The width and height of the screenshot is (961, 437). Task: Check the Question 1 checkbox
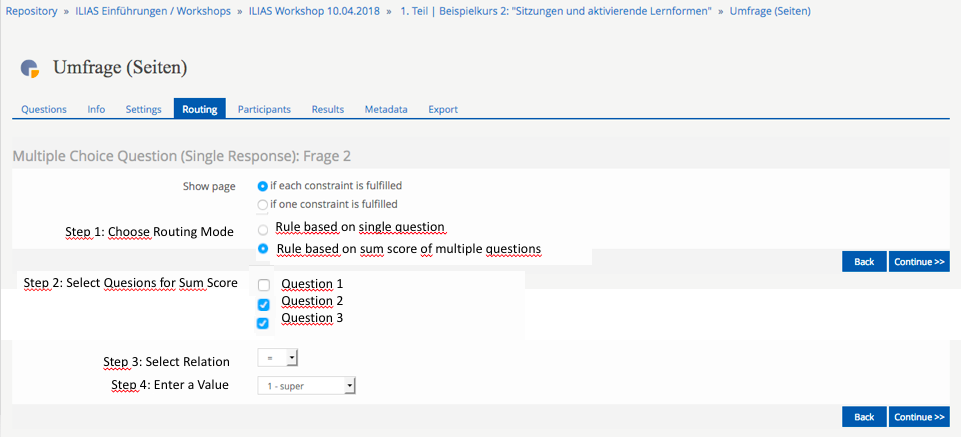(x=263, y=285)
